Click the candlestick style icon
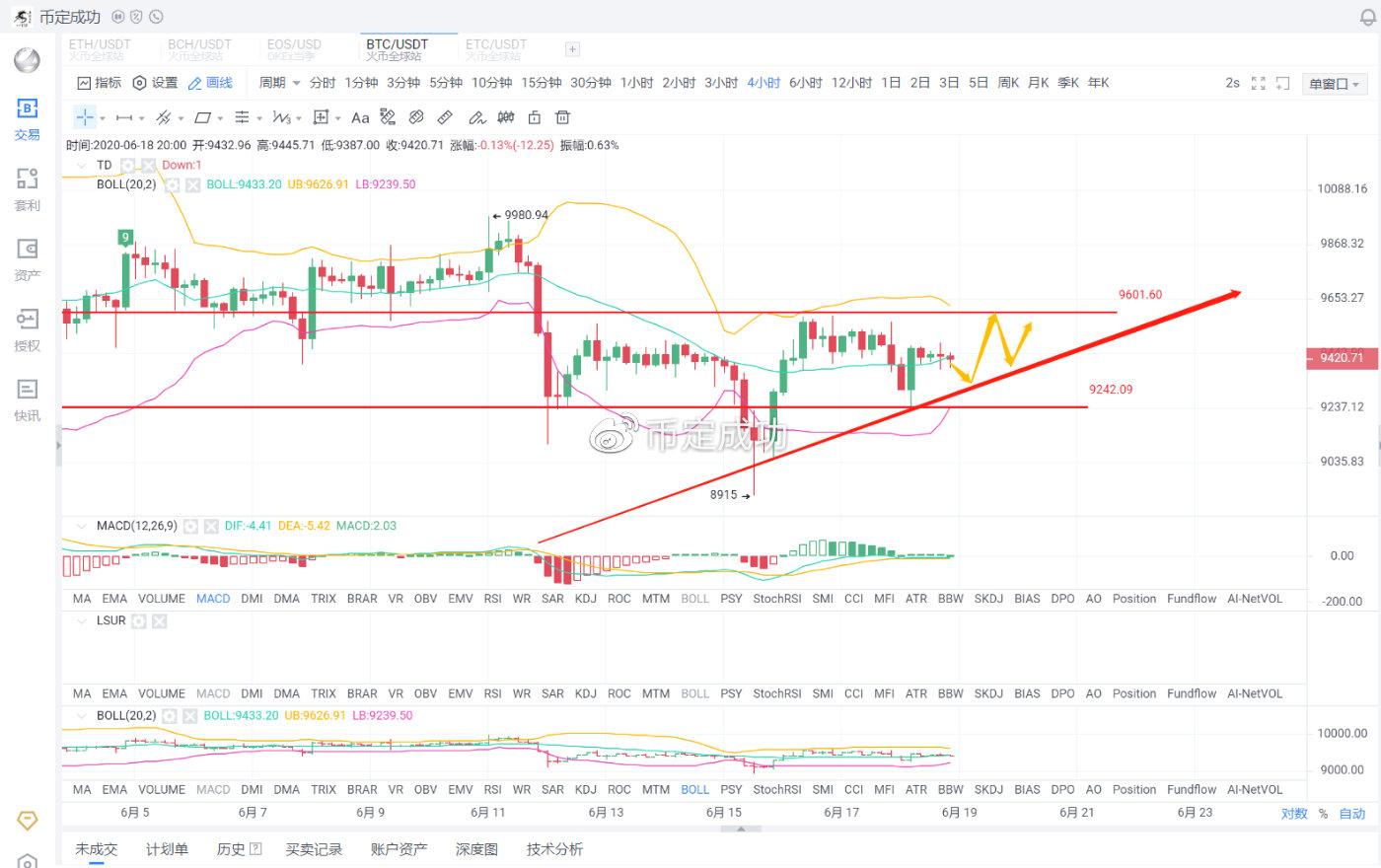1381x868 pixels. tap(506, 117)
